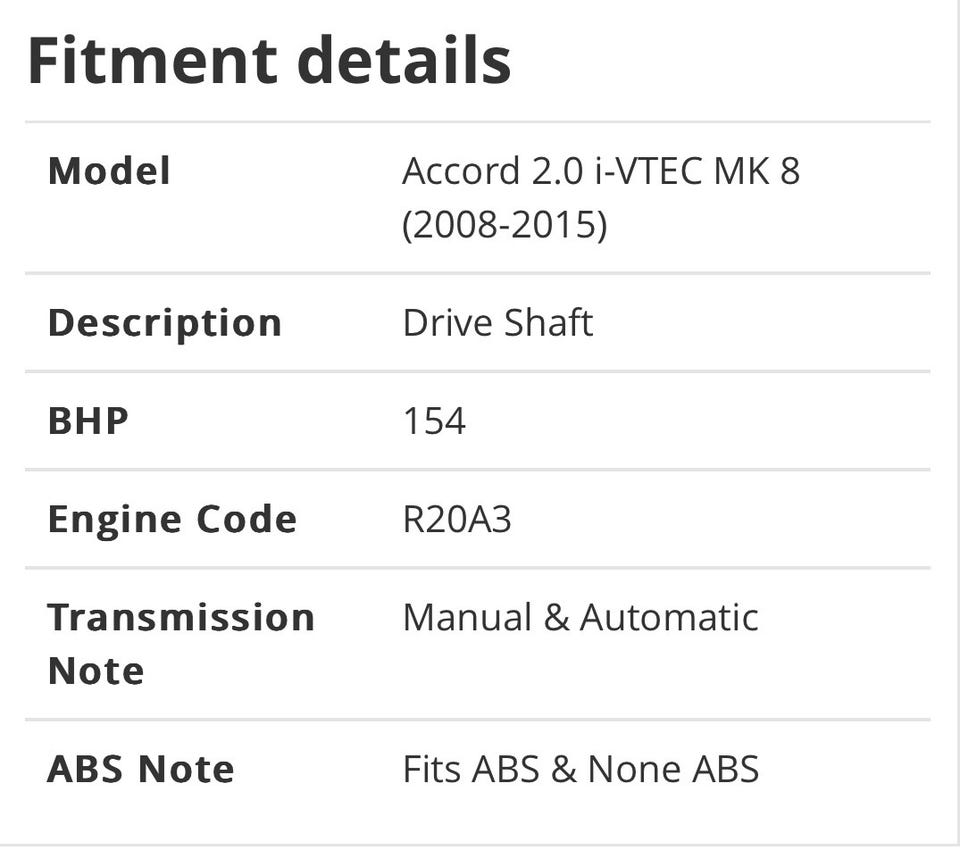
Task: Select the 154 BHP value
Action: 434,421
